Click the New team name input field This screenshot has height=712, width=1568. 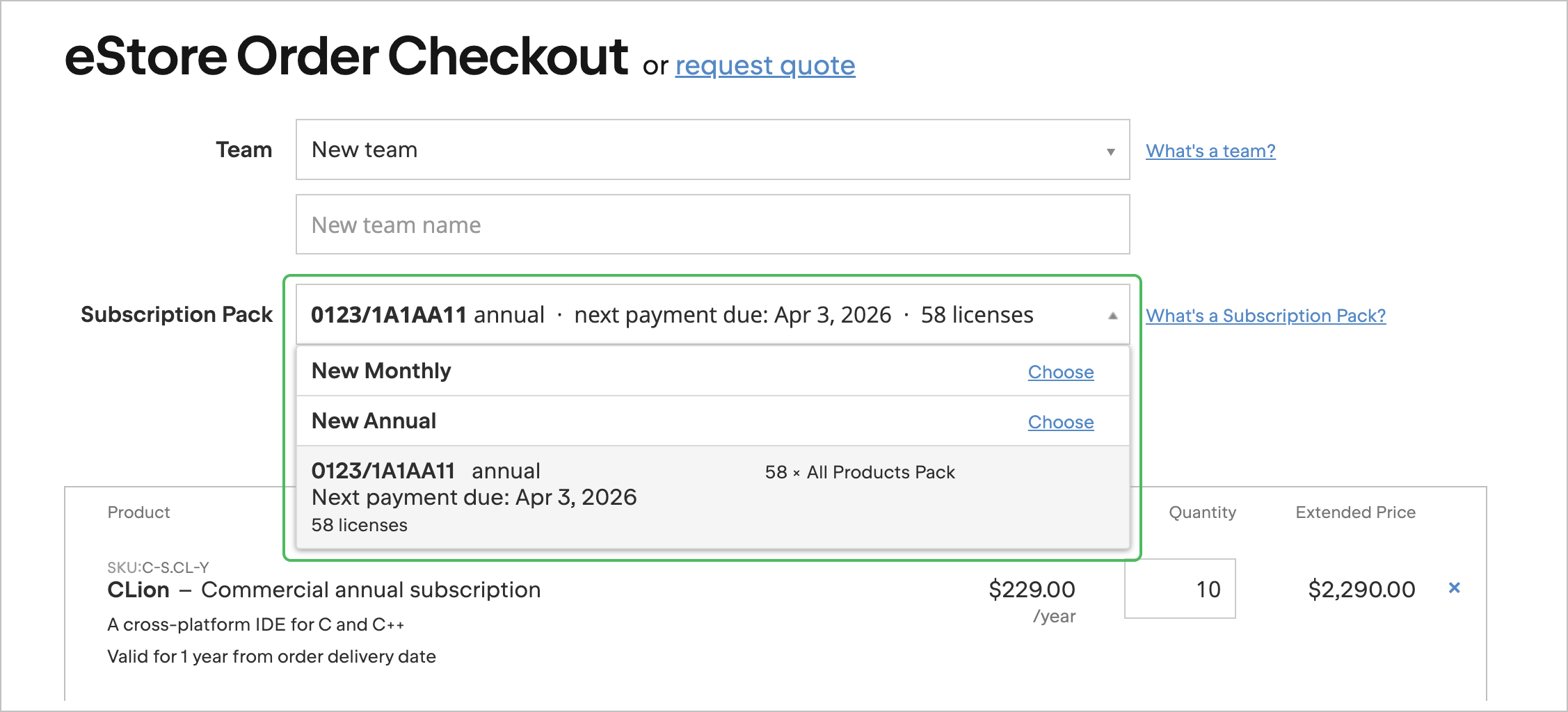[x=710, y=224]
